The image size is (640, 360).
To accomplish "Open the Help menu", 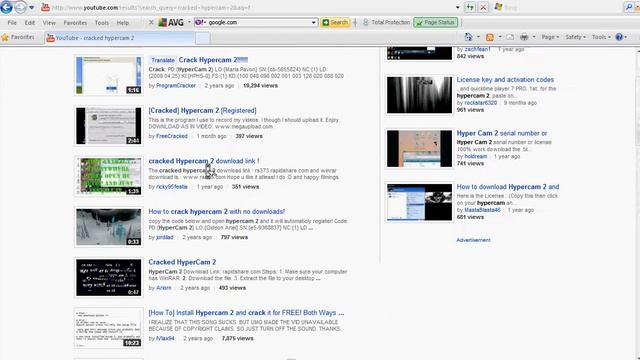I will click(122, 23).
